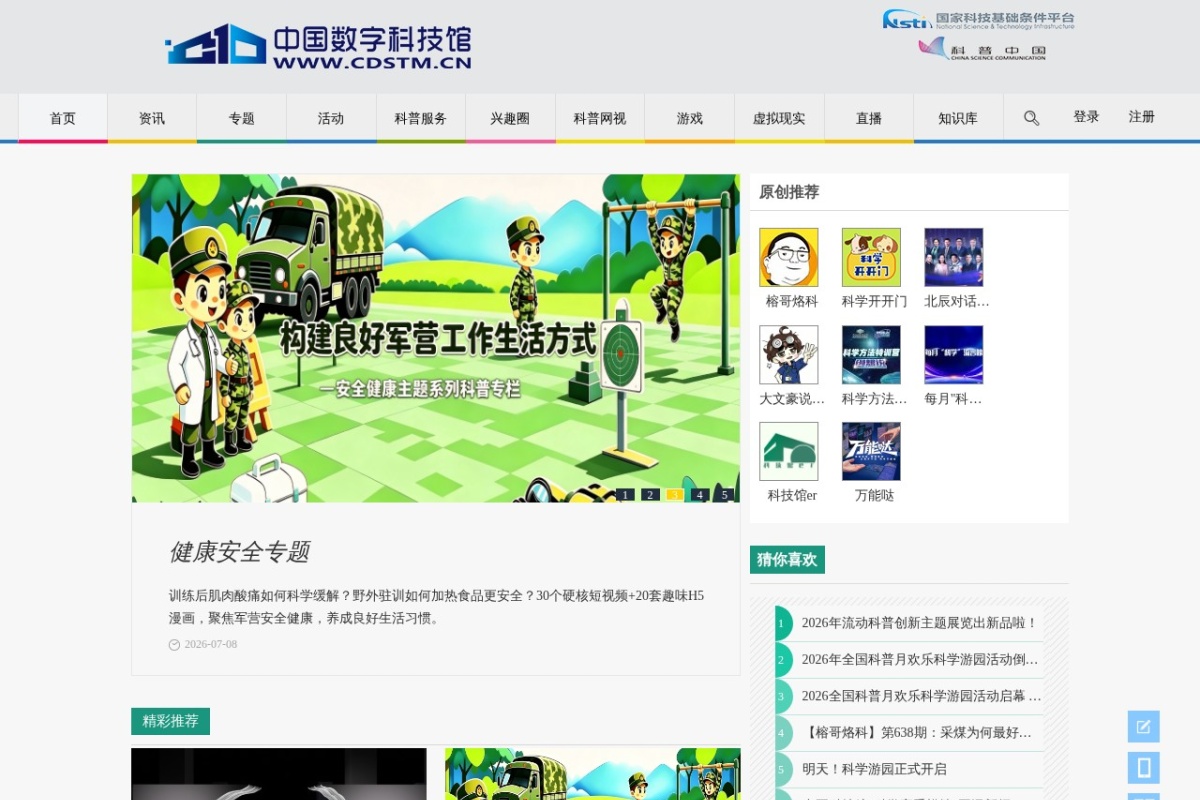The image size is (1200, 800).
Task: Click the 训练后肌肉酸痛 article summary text
Action: [x=437, y=607]
